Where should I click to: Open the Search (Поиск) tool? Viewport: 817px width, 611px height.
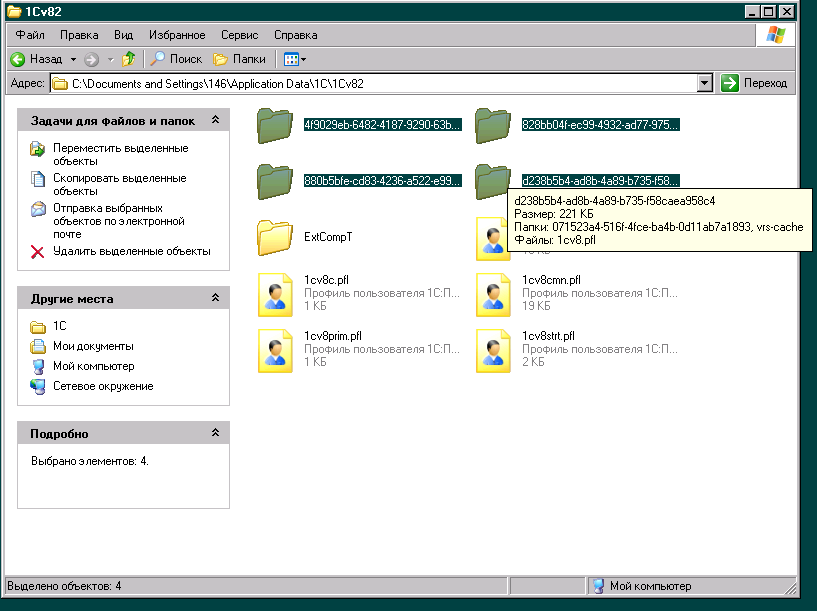click(x=176, y=59)
